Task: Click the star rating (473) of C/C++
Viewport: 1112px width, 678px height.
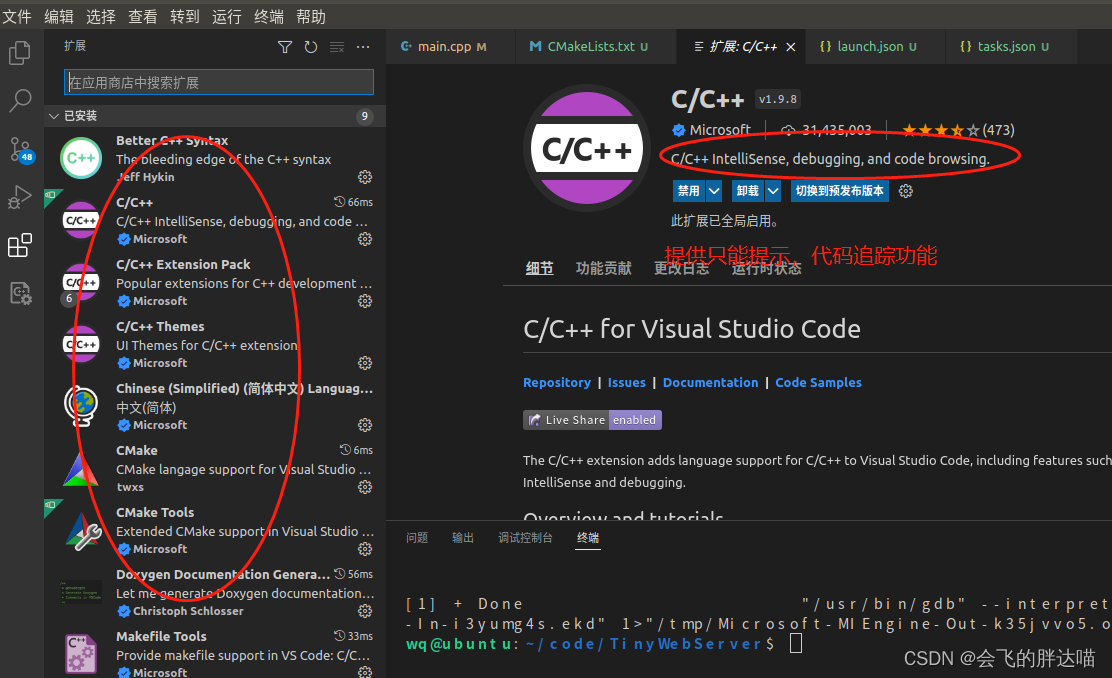Action: (x=958, y=130)
